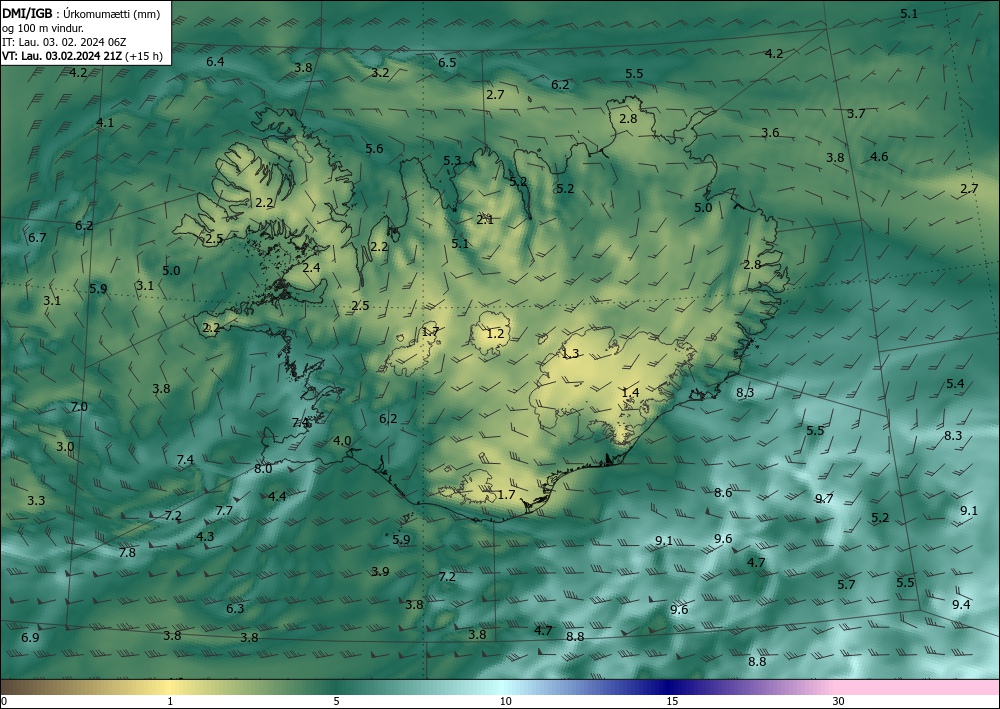The image size is (1000, 709).
Task: Click the map value '3.7'
Action: coord(856,113)
